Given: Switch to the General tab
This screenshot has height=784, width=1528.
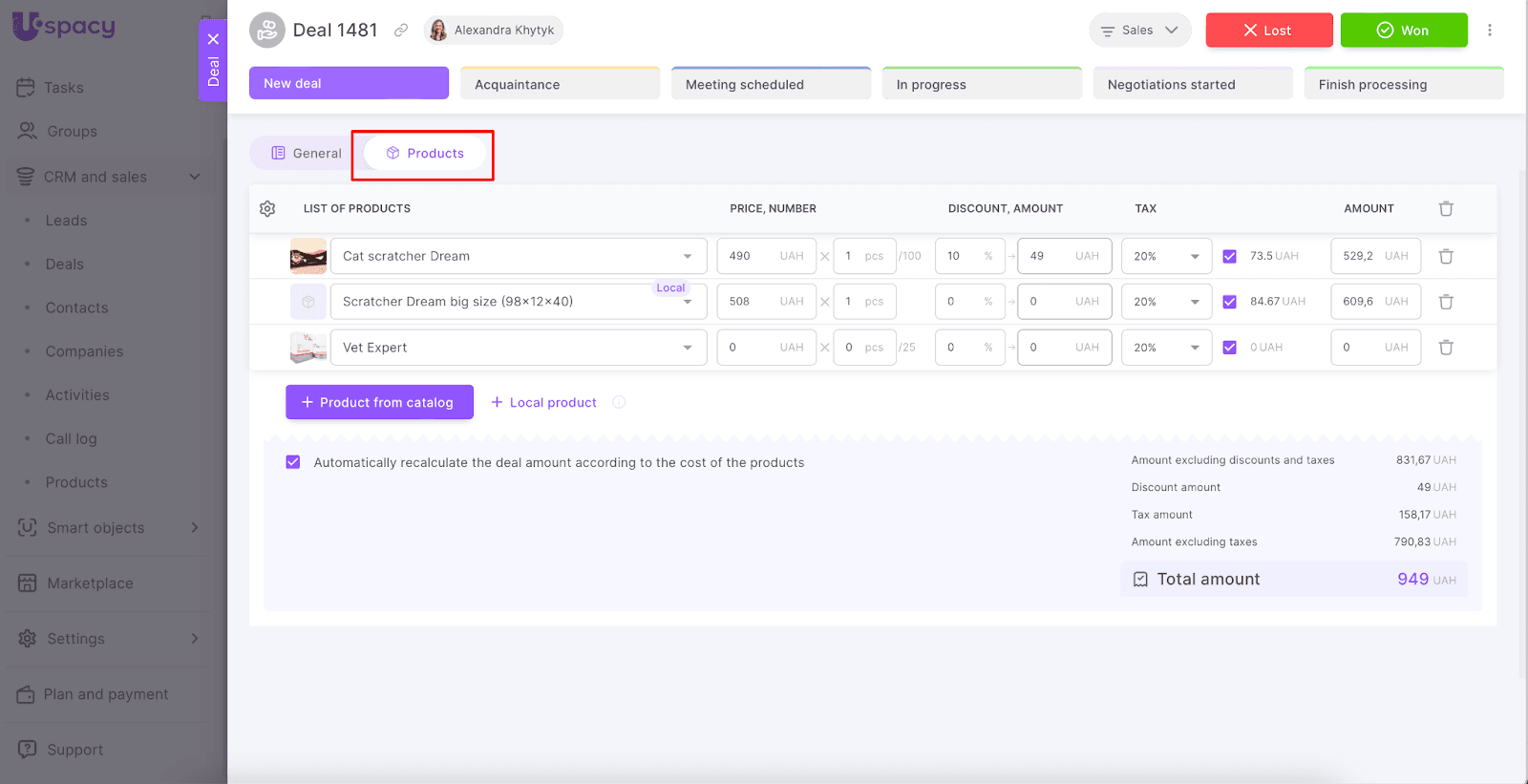Looking at the screenshot, I should point(307,153).
